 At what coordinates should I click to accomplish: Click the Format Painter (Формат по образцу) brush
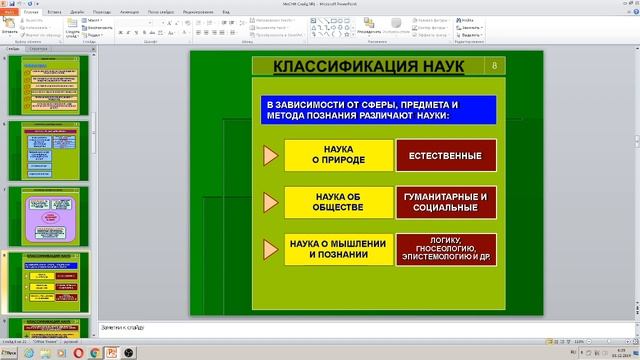coord(22,35)
